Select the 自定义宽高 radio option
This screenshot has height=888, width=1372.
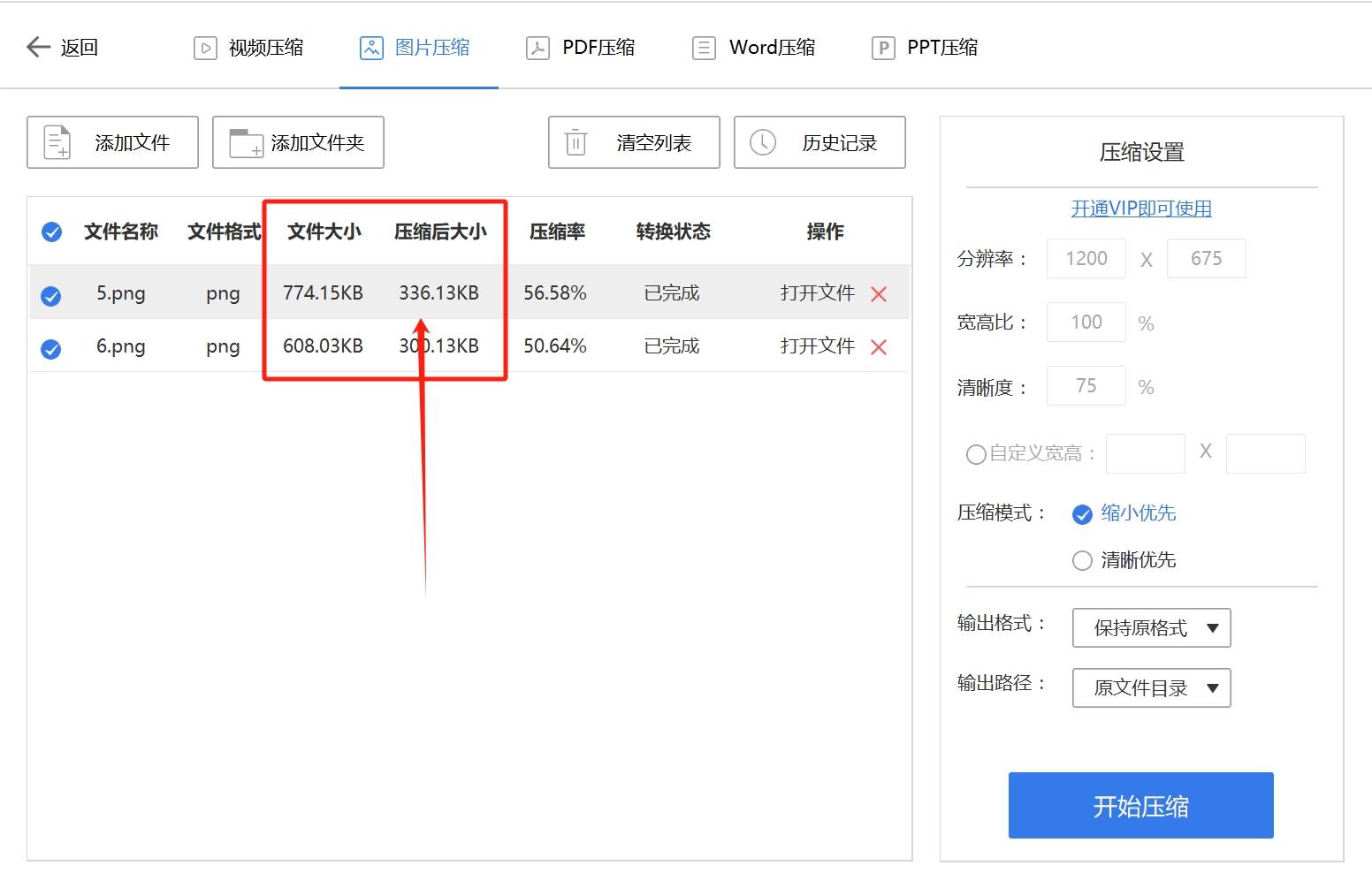[976, 454]
